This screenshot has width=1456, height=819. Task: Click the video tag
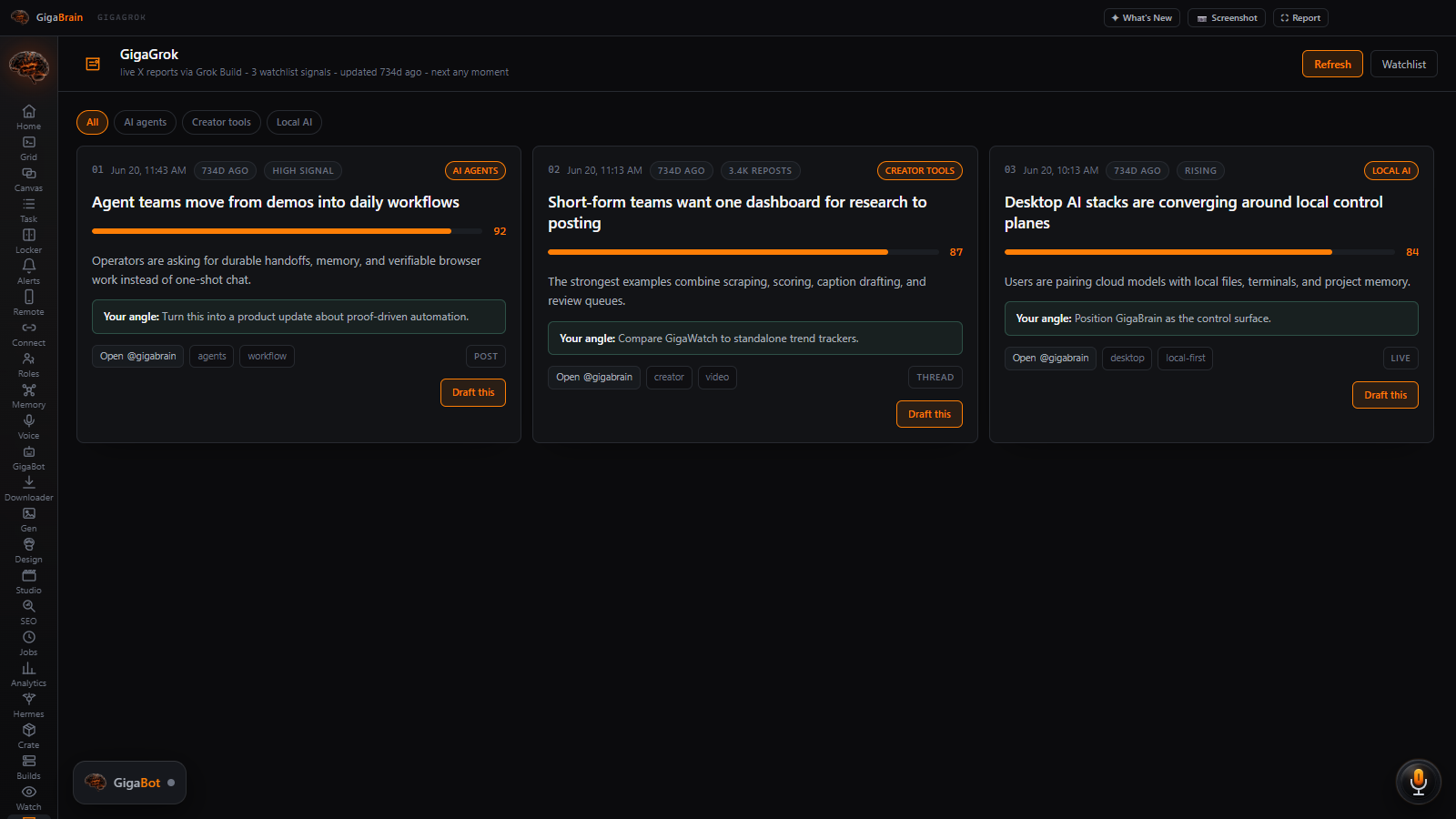click(717, 377)
